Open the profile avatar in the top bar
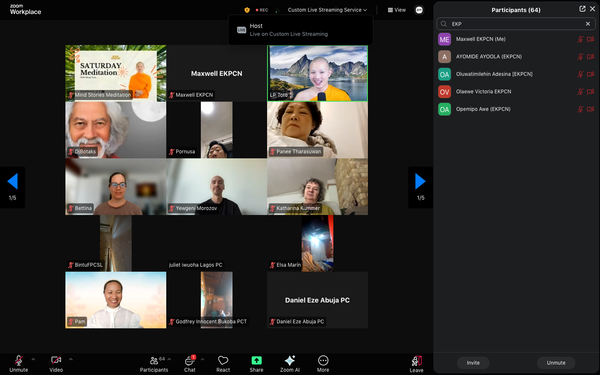600x375 pixels. (419, 10)
